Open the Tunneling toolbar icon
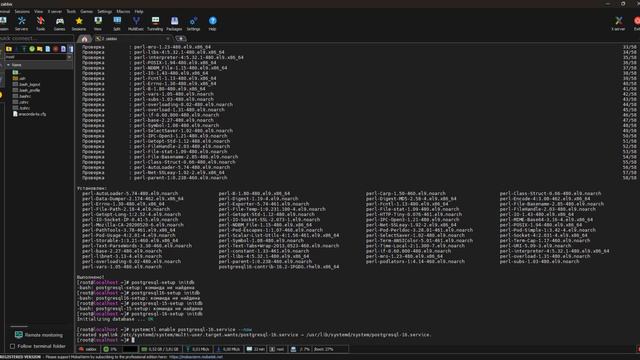The image size is (640, 360). click(155, 24)
